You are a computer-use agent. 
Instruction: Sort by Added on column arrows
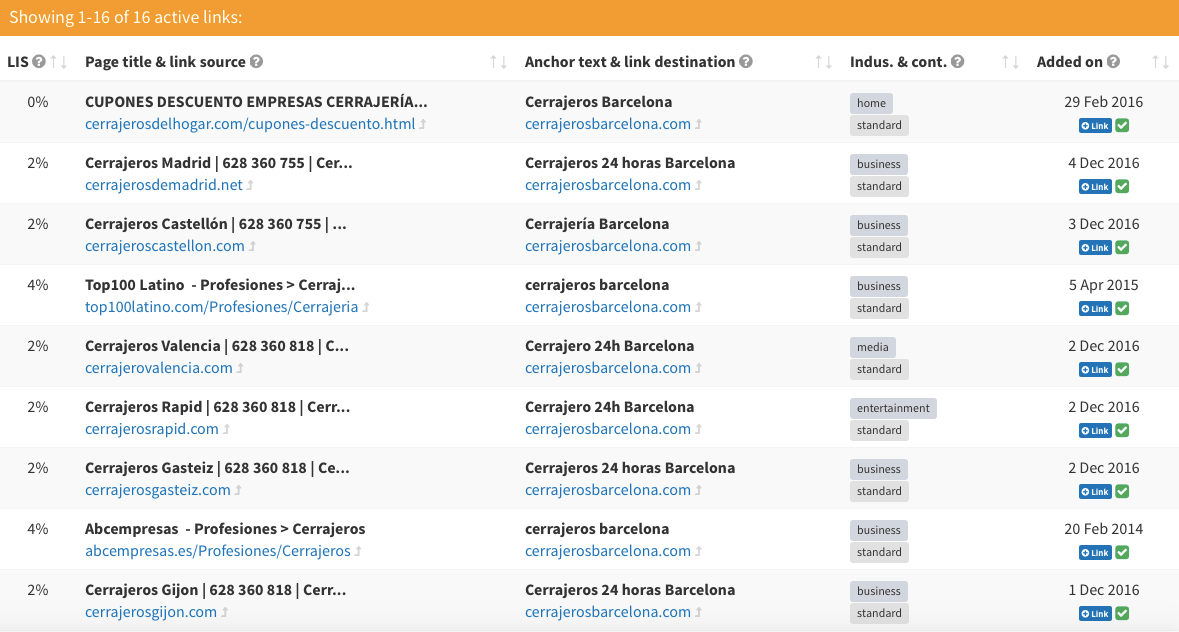point(1160,62)
